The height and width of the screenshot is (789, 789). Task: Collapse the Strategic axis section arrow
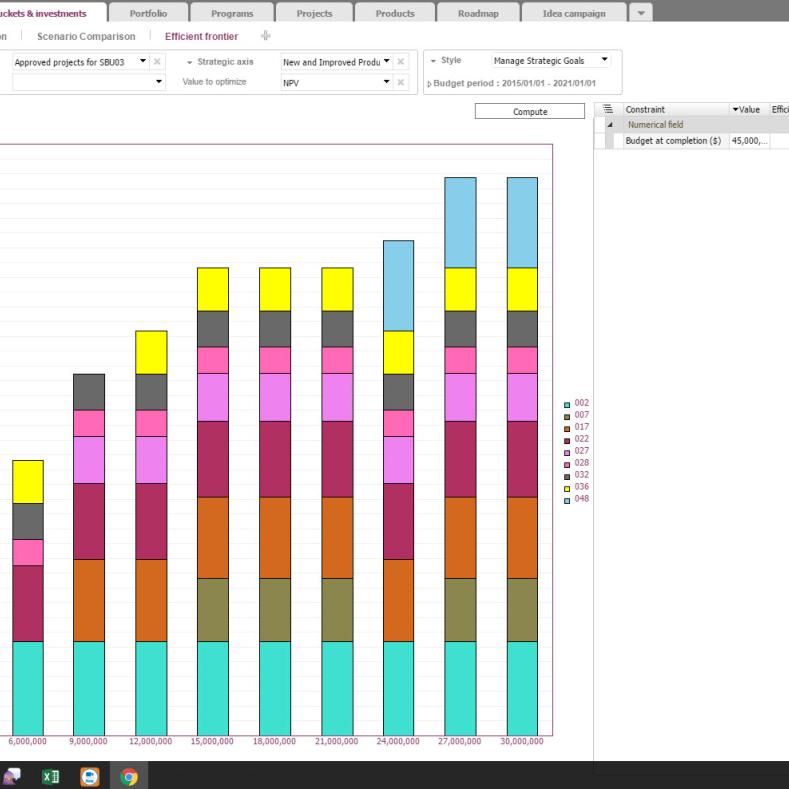pos(189,62)
